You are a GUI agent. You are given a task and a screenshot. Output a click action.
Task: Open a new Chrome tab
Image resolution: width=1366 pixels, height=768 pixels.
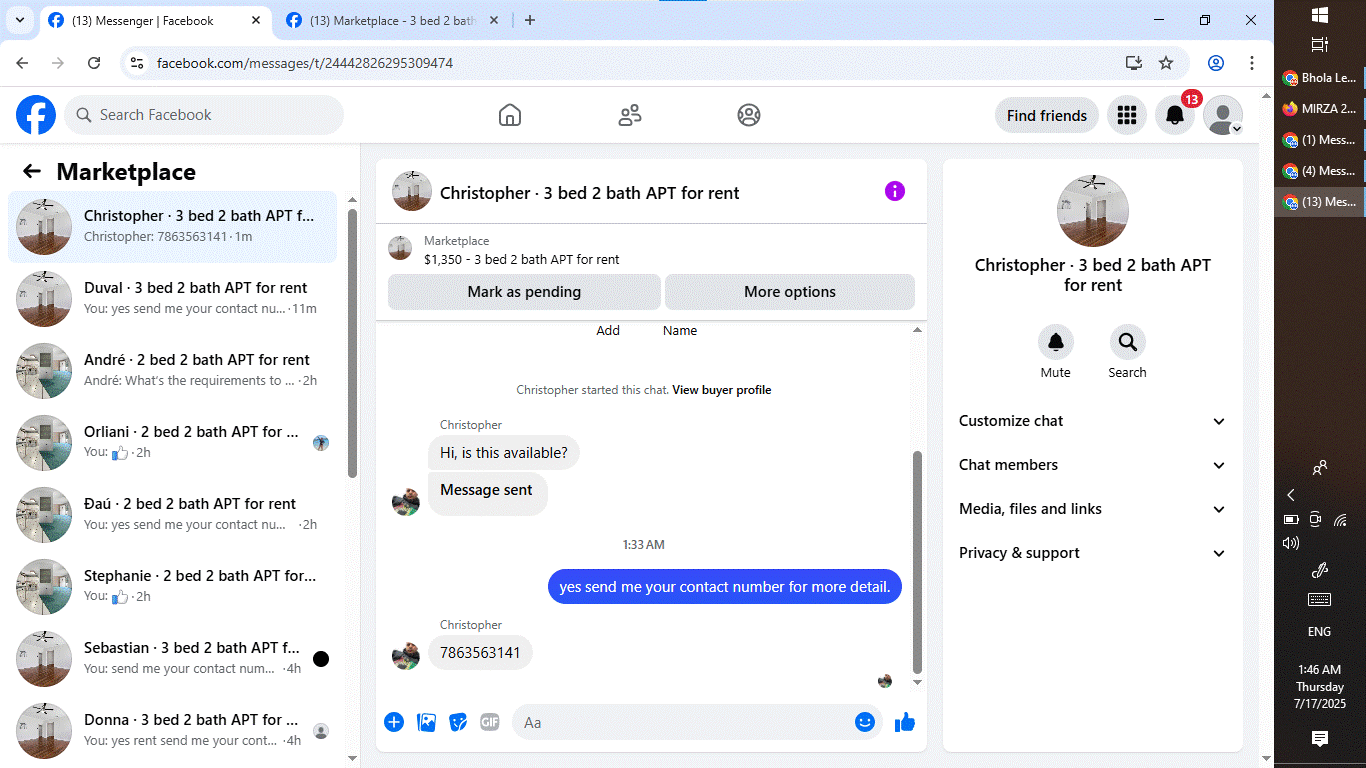pyautogui.click(x=530, y=20)
